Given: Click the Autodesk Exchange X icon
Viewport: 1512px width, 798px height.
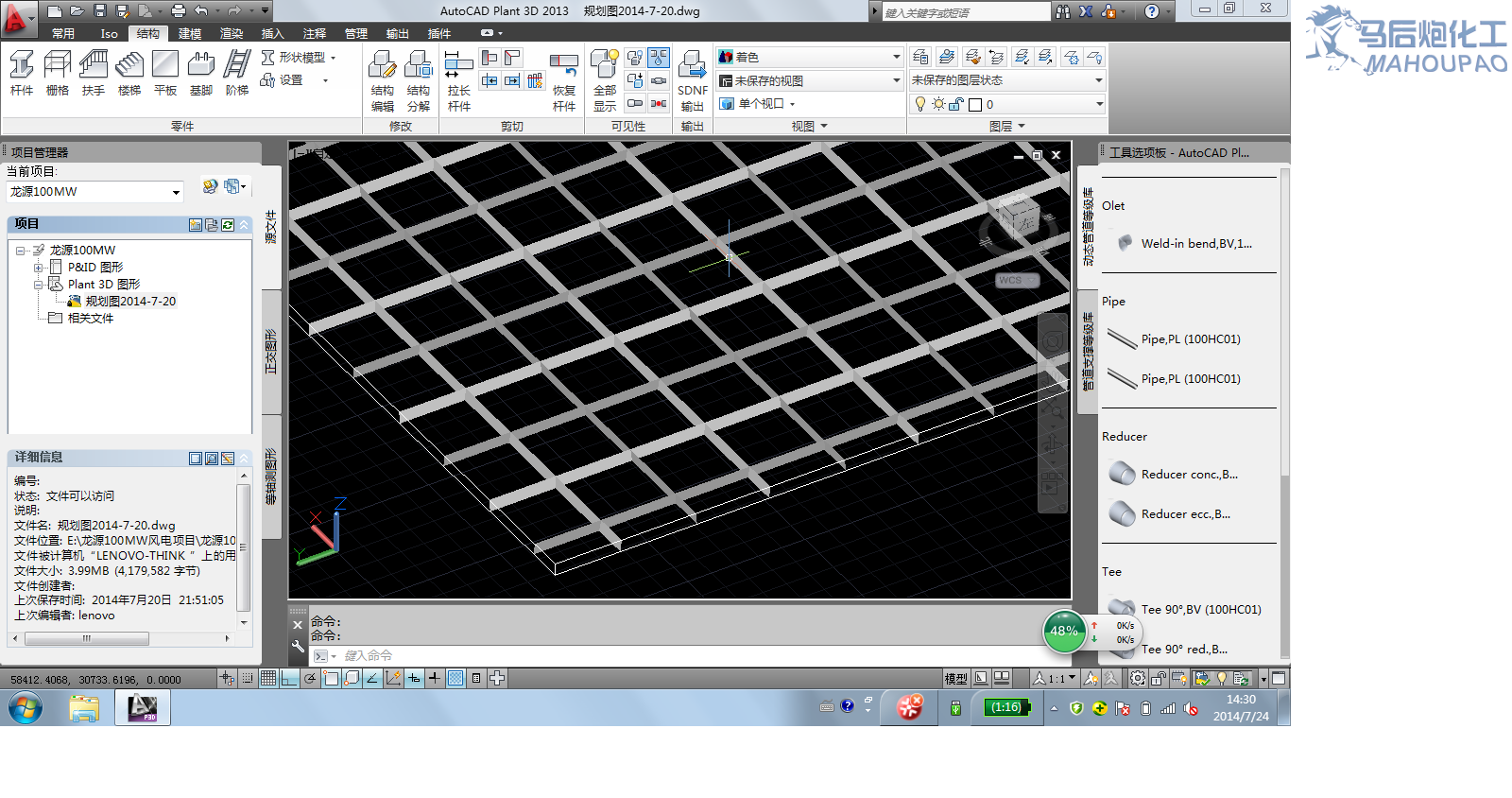Looking at the screenshot, I should (1086, 11).
